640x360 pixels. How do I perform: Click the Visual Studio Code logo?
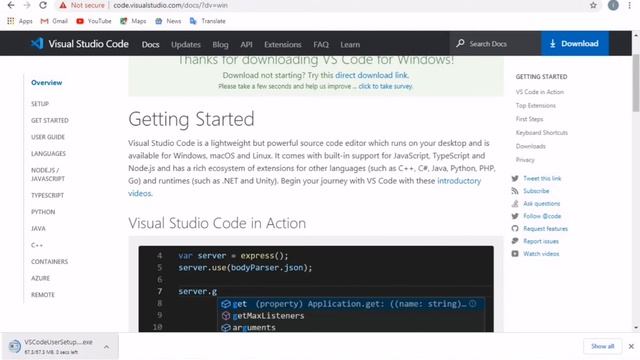(80, 44)
